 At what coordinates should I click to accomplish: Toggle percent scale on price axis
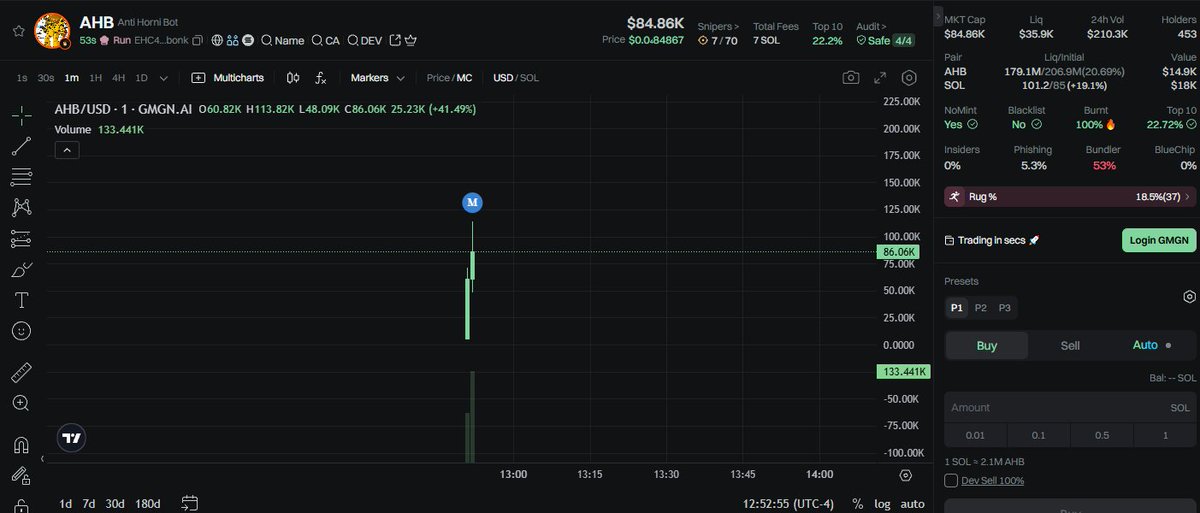click(858, 503)
